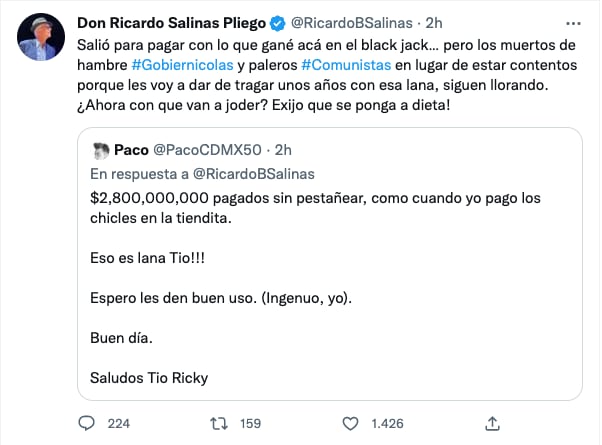Click the quoted tweet's 2h timestamp
The image size is (602, 445).
pos(283,150)
